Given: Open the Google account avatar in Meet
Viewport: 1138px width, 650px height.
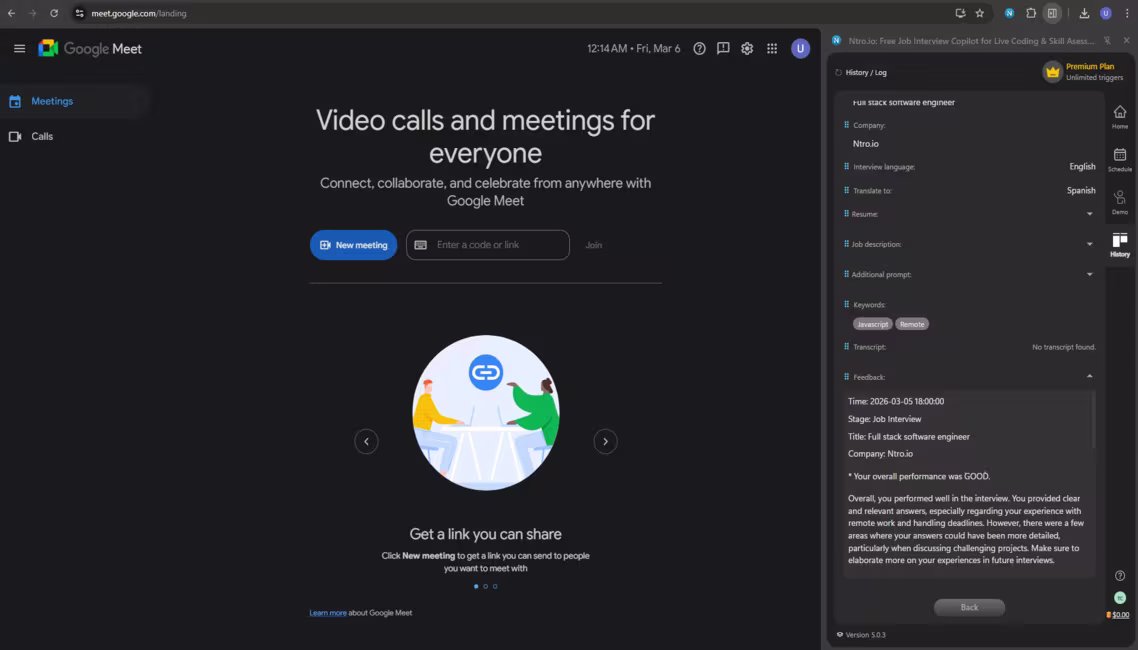Looking at the screenshot, I should tap(801, 49).
